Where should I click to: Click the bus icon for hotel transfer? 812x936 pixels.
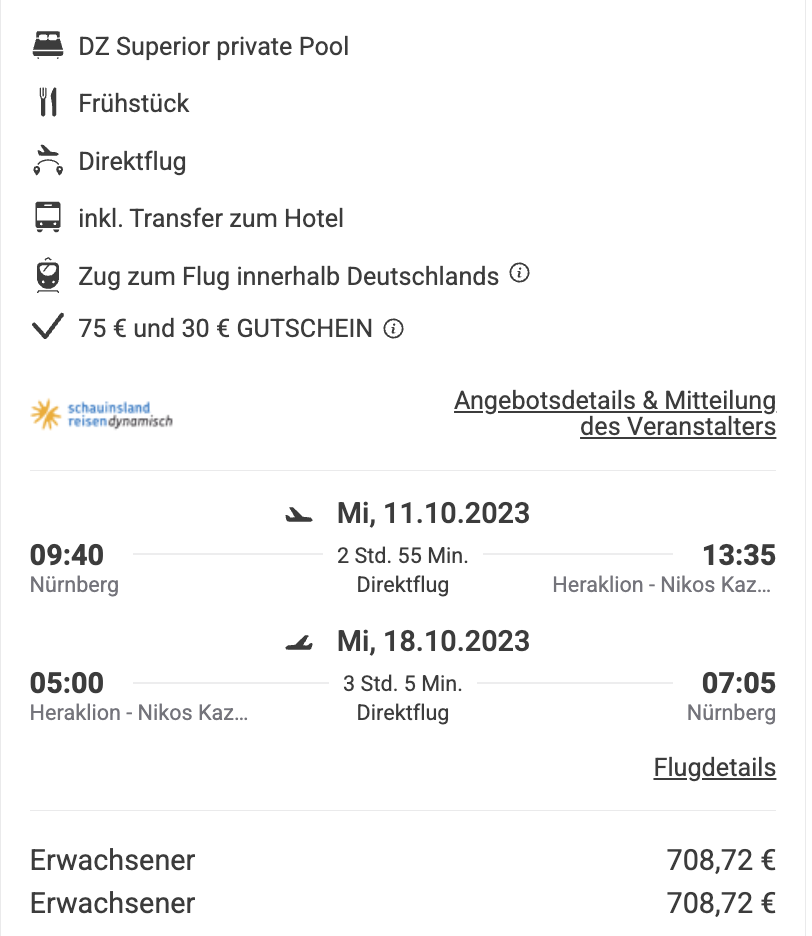48,217
